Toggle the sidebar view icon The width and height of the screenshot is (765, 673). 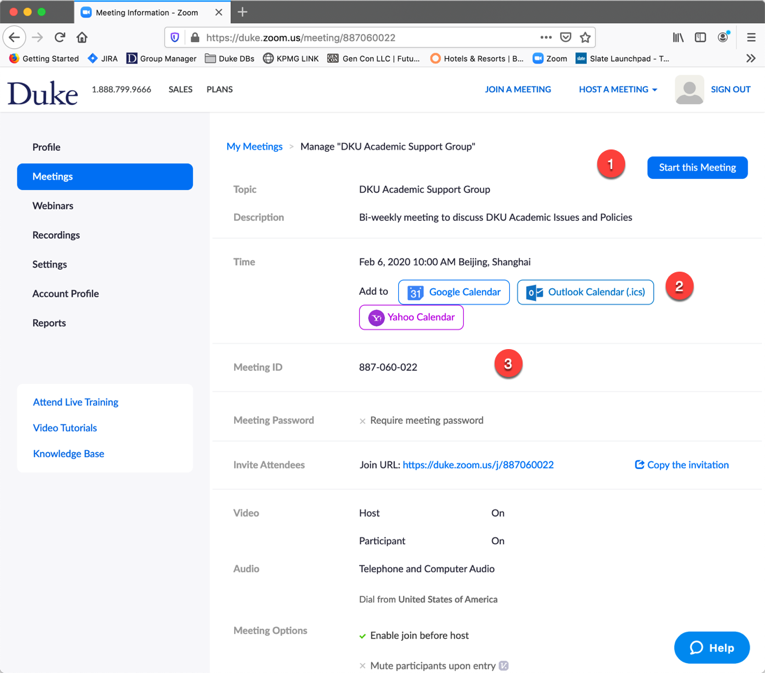point(700,38)
